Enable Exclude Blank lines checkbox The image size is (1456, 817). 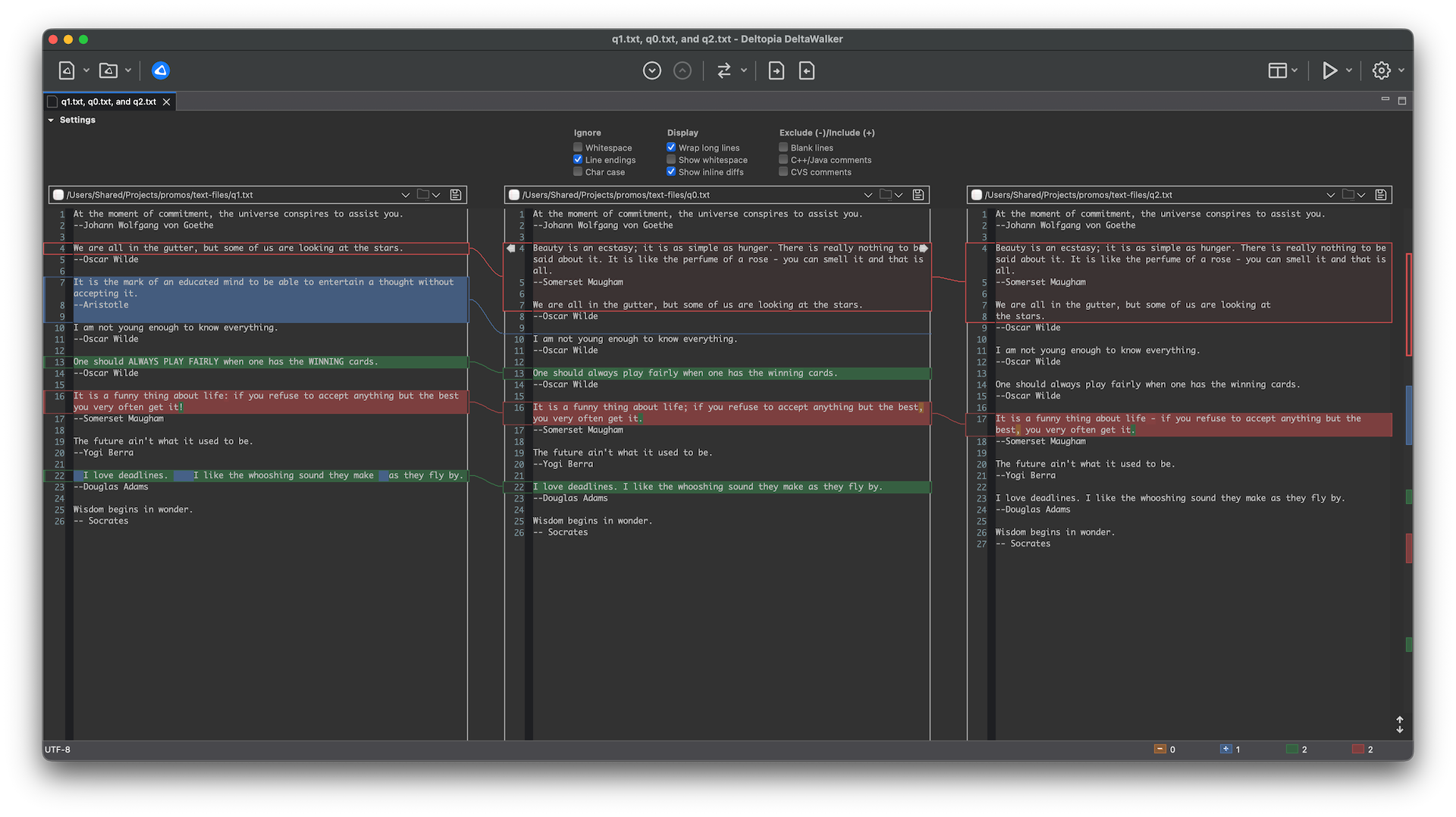pyautogui.click(x=783, y=148)
